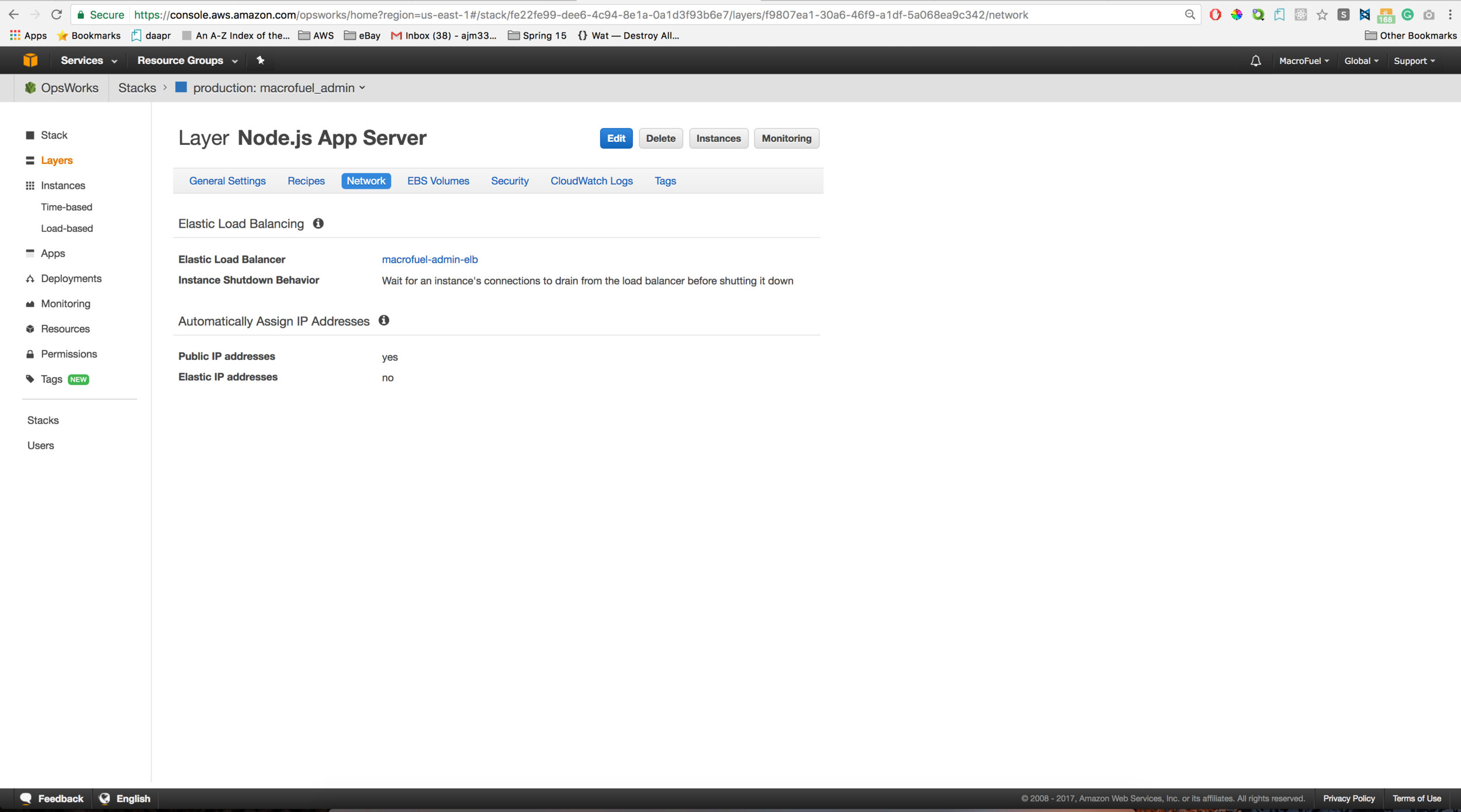This screenshot has width=1461, height=812.
Task: Open Privacy Policy link
Action: tap(1348, 799)
